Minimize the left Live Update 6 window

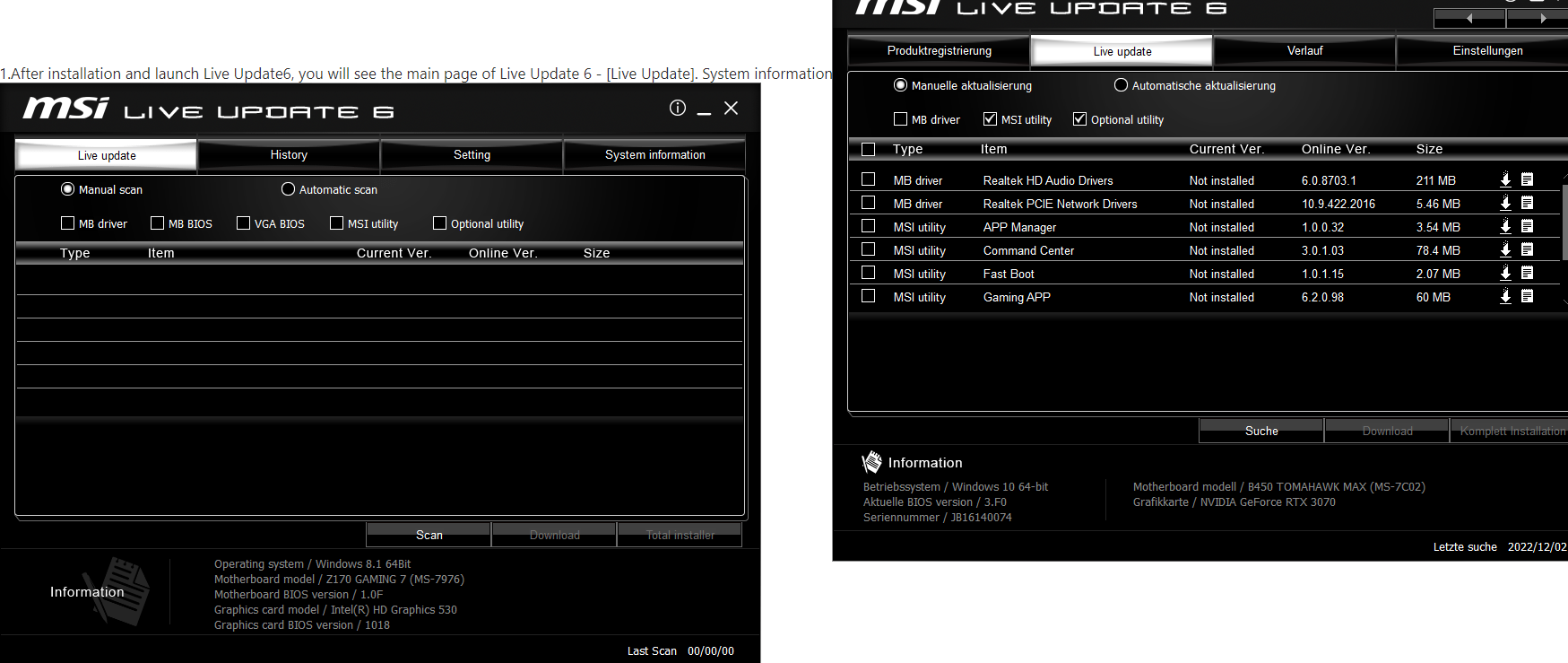point(705,112)
